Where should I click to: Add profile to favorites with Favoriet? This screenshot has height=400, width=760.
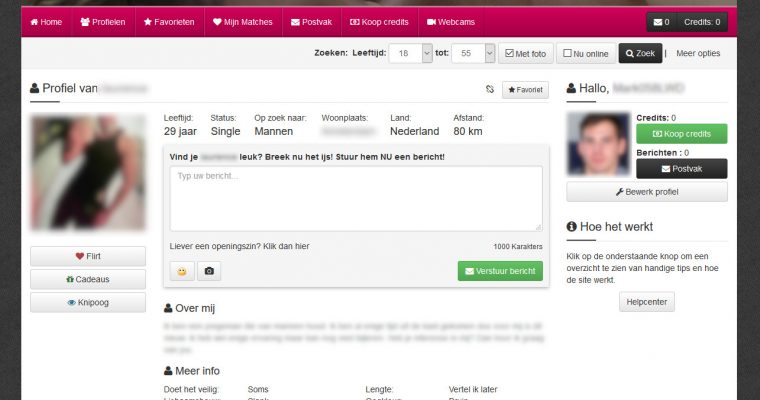tap(525, 90)
